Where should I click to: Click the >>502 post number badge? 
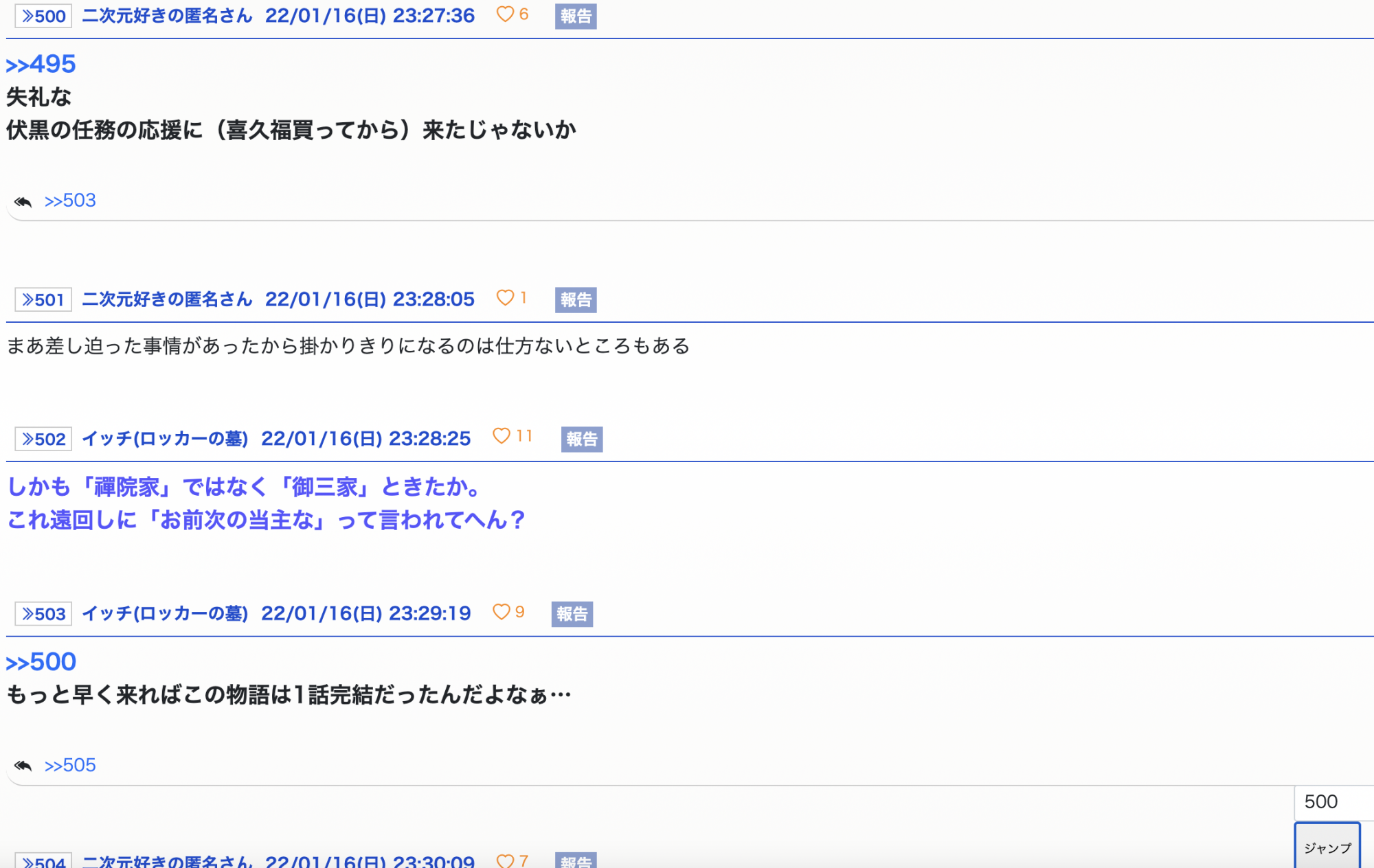click(43, 439)
